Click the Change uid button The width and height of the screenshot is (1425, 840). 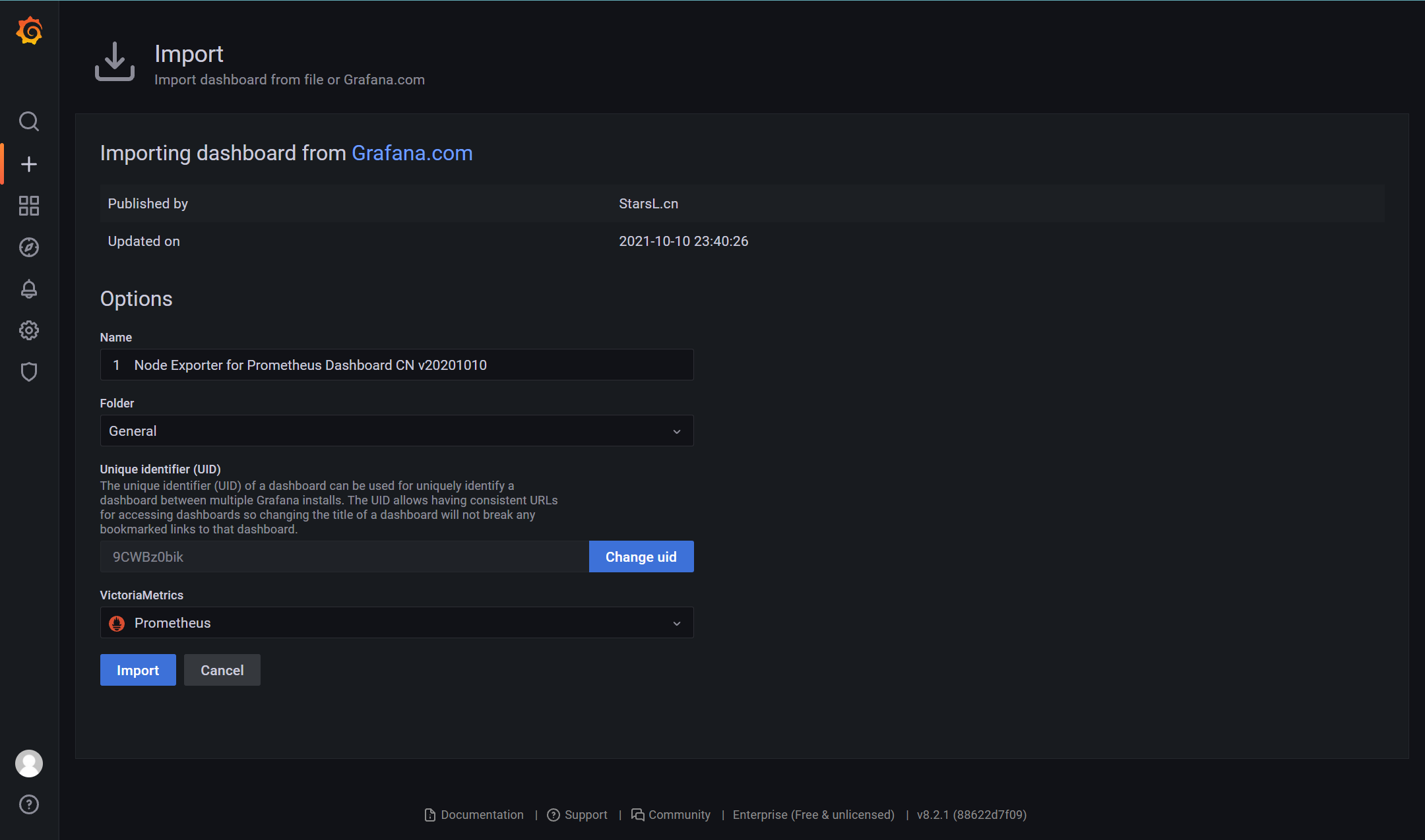coord(641,557)
